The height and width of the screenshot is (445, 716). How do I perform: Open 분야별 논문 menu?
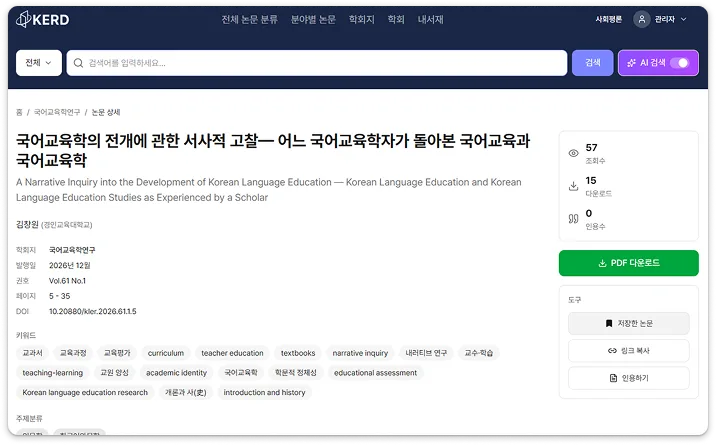(313, 19)
